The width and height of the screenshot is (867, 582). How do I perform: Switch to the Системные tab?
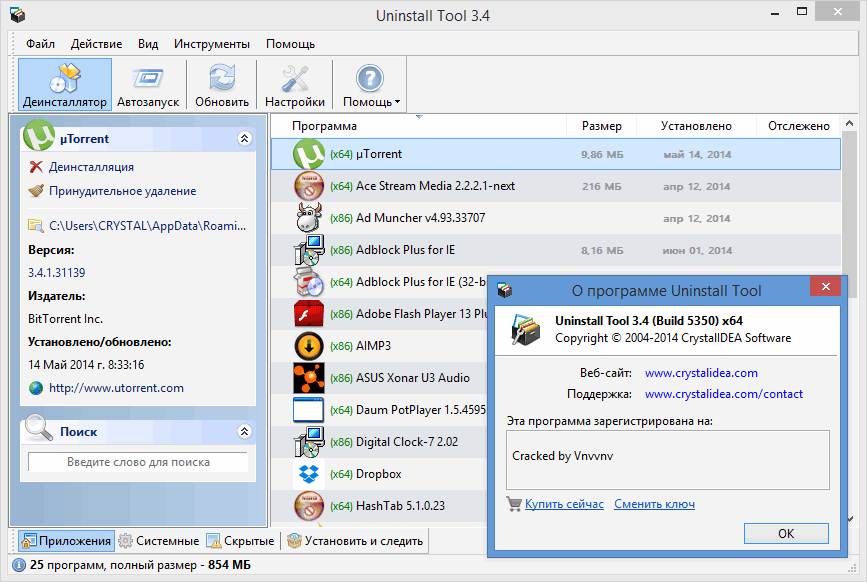click(159, 541)
